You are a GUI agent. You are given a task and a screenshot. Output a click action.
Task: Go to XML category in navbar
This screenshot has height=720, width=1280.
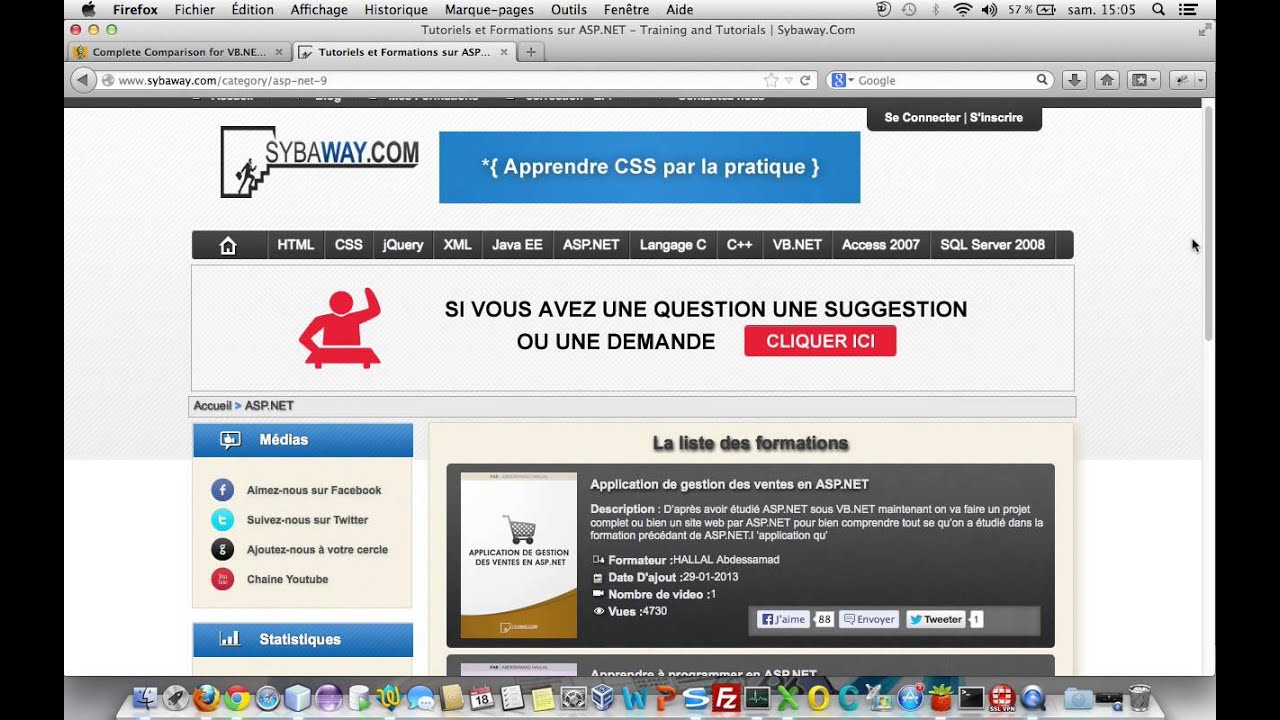(457, 245)
